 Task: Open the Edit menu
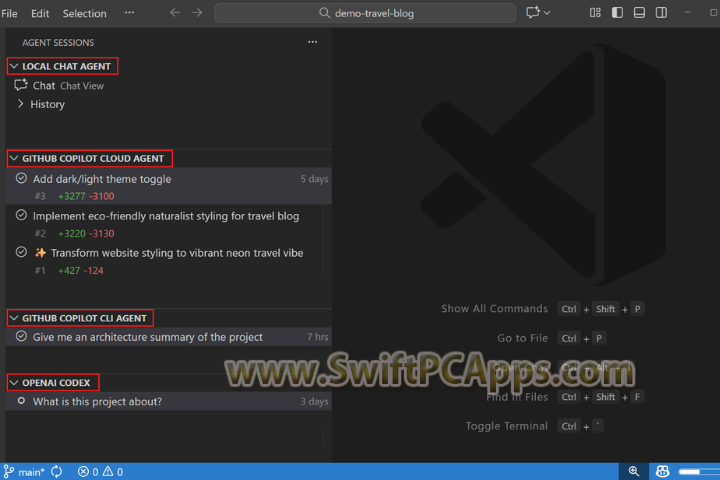(40, 13)
